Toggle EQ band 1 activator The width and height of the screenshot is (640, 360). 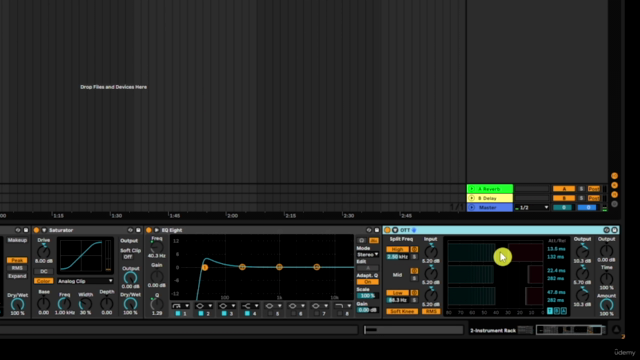click(178, 313)
